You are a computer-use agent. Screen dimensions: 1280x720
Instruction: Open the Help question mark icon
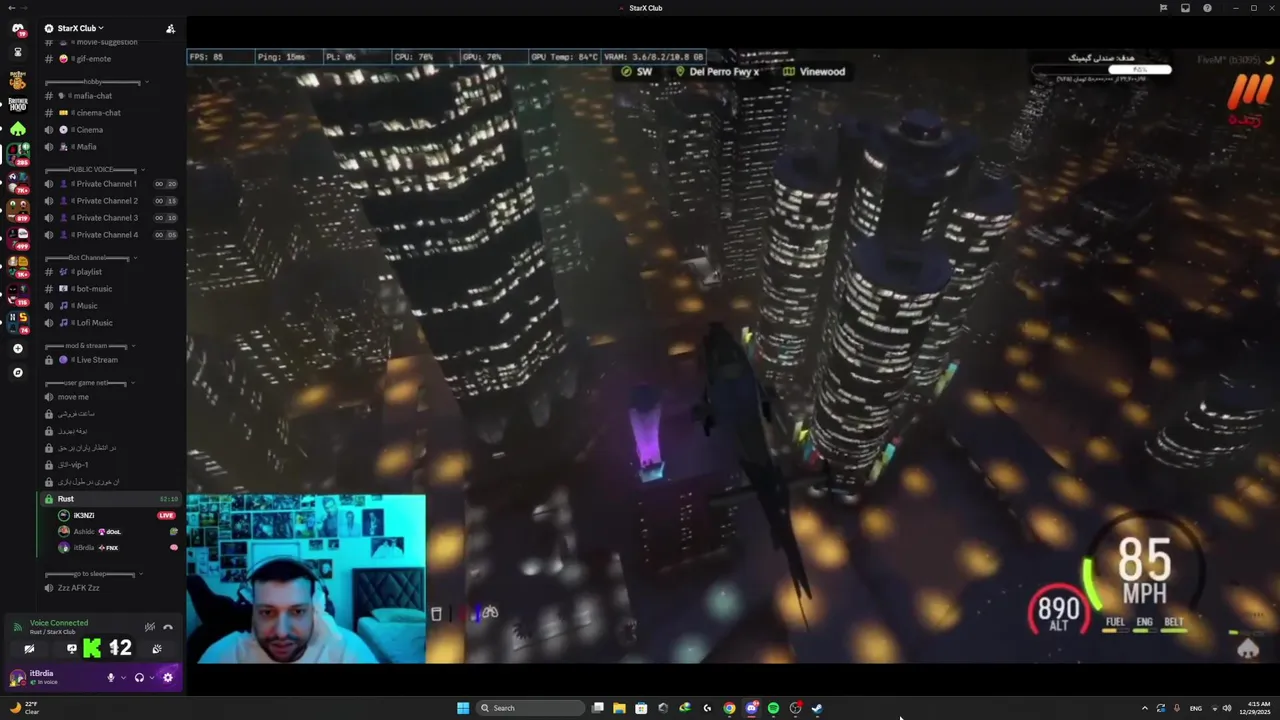pos(1207,8)
